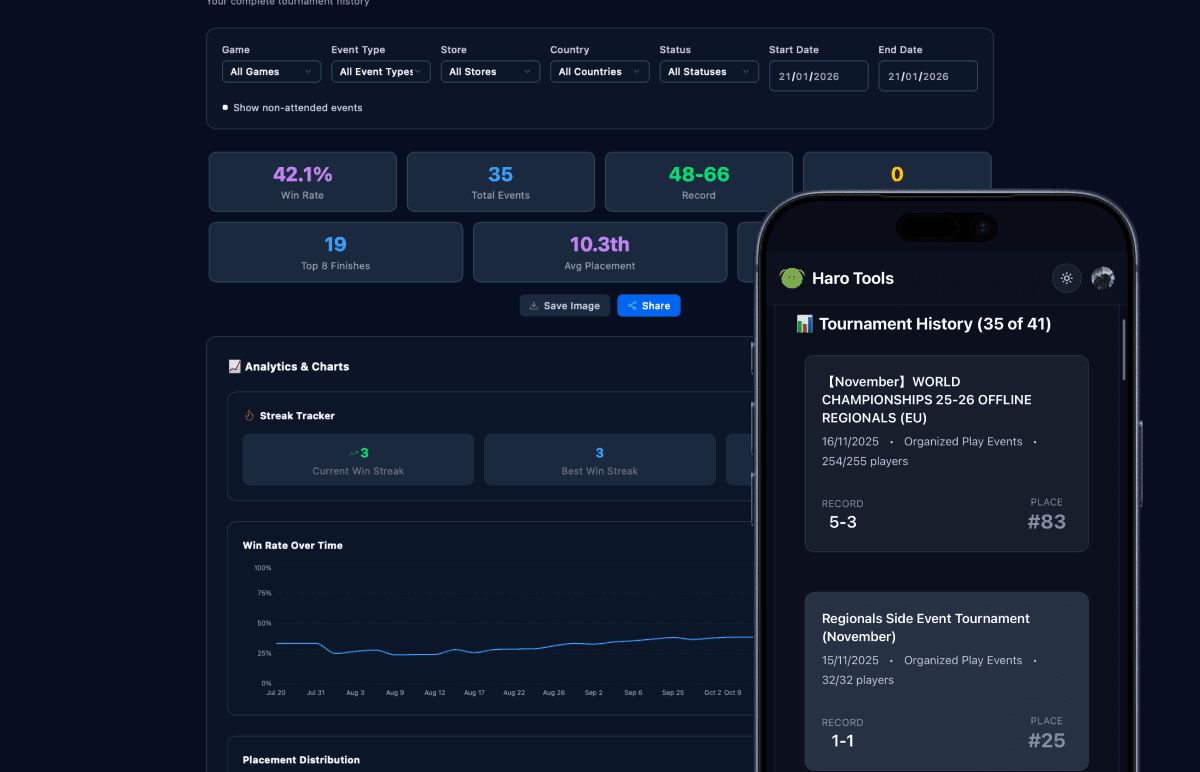
Task: Click the download icon on Save Image
Action: (x=533, y=305)
